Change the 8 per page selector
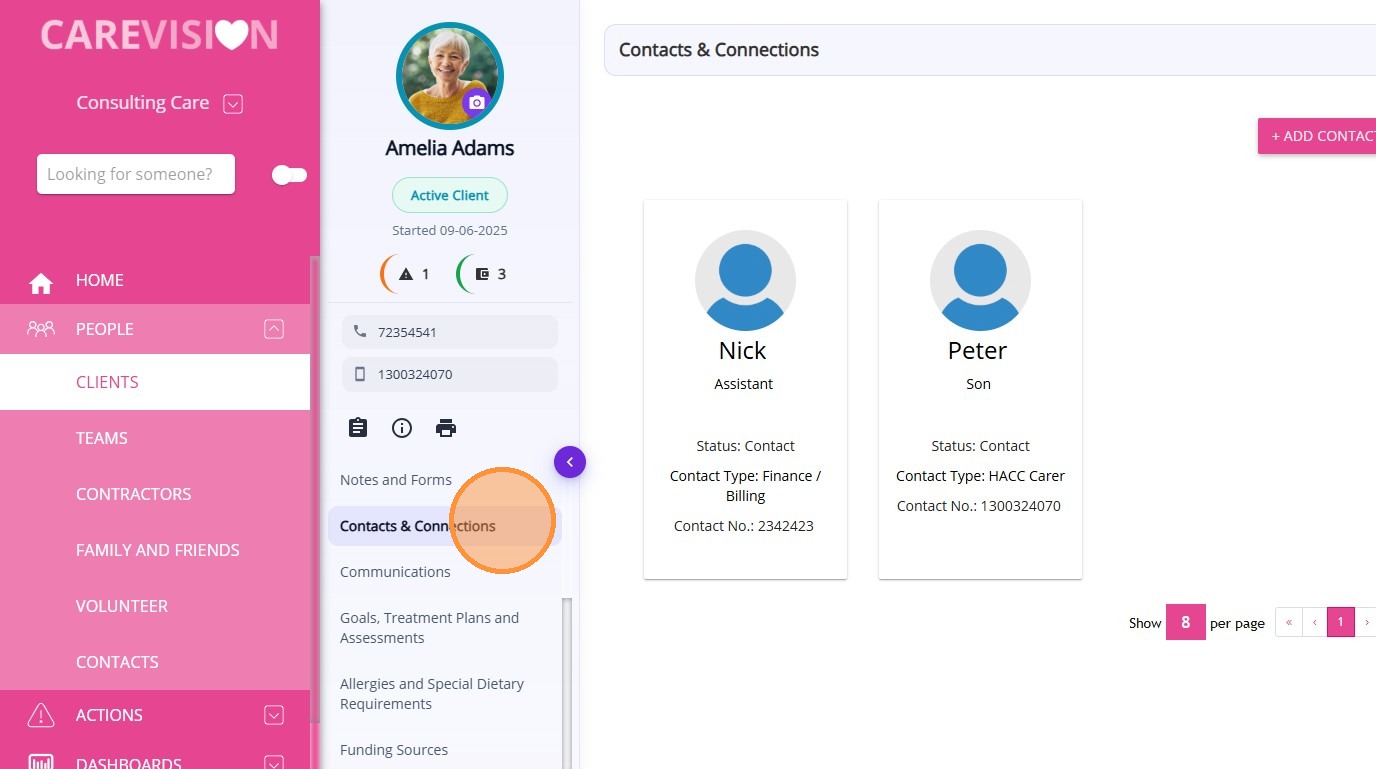Screen dimensions: 1376x769 1186,622
